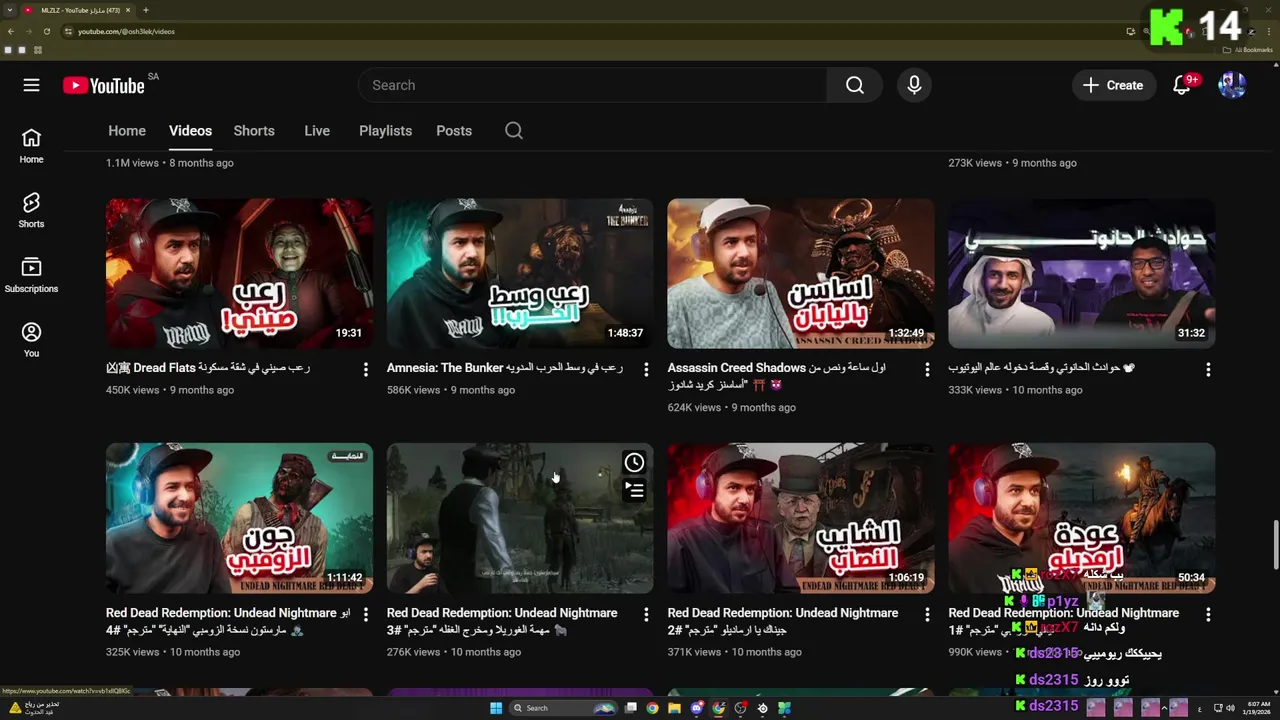Open options menu for Dread Flats video
1280x720 pixels.
click(365, 370)
